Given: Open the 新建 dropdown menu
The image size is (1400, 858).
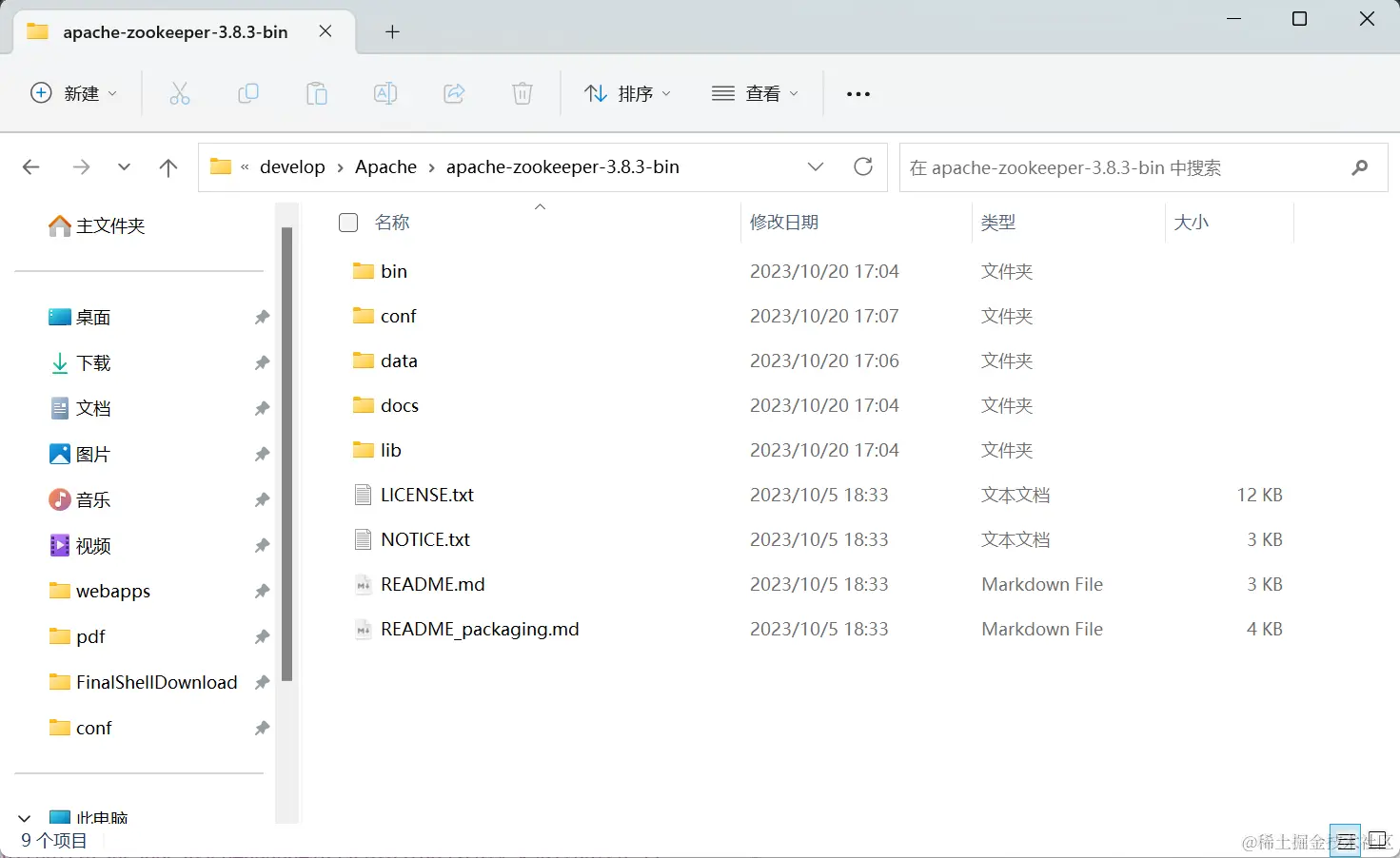Looking at the screenshot, I should [x=74, y=93].
